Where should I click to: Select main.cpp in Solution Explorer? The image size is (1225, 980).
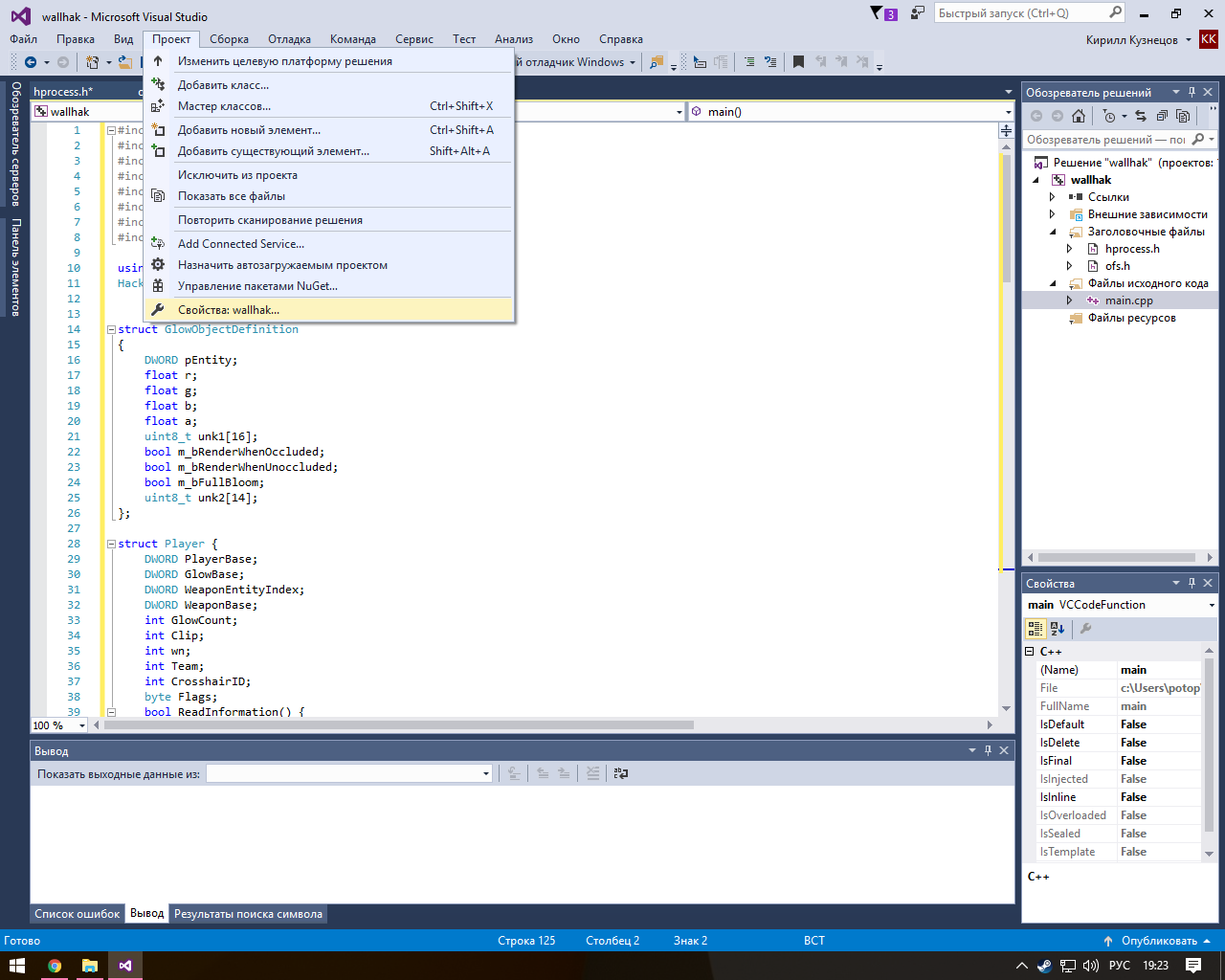(x=1129, y=301)
